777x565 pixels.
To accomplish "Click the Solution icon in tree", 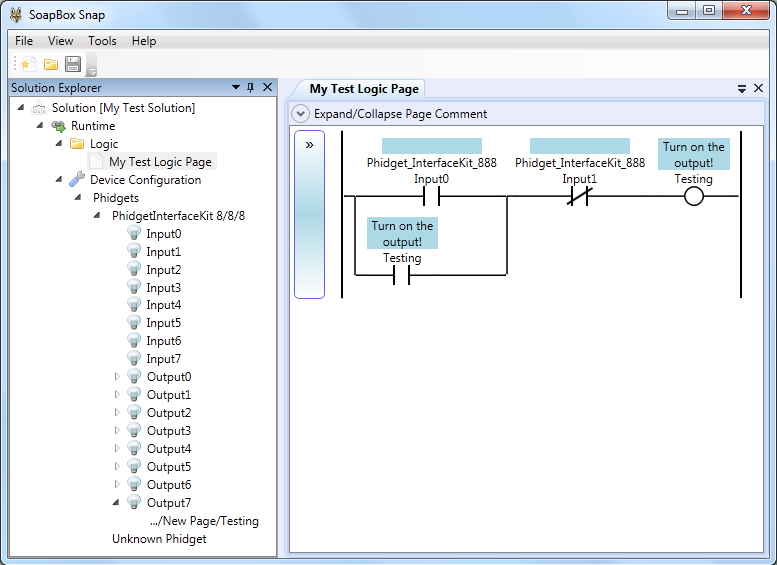I will [x=39, y=108].
